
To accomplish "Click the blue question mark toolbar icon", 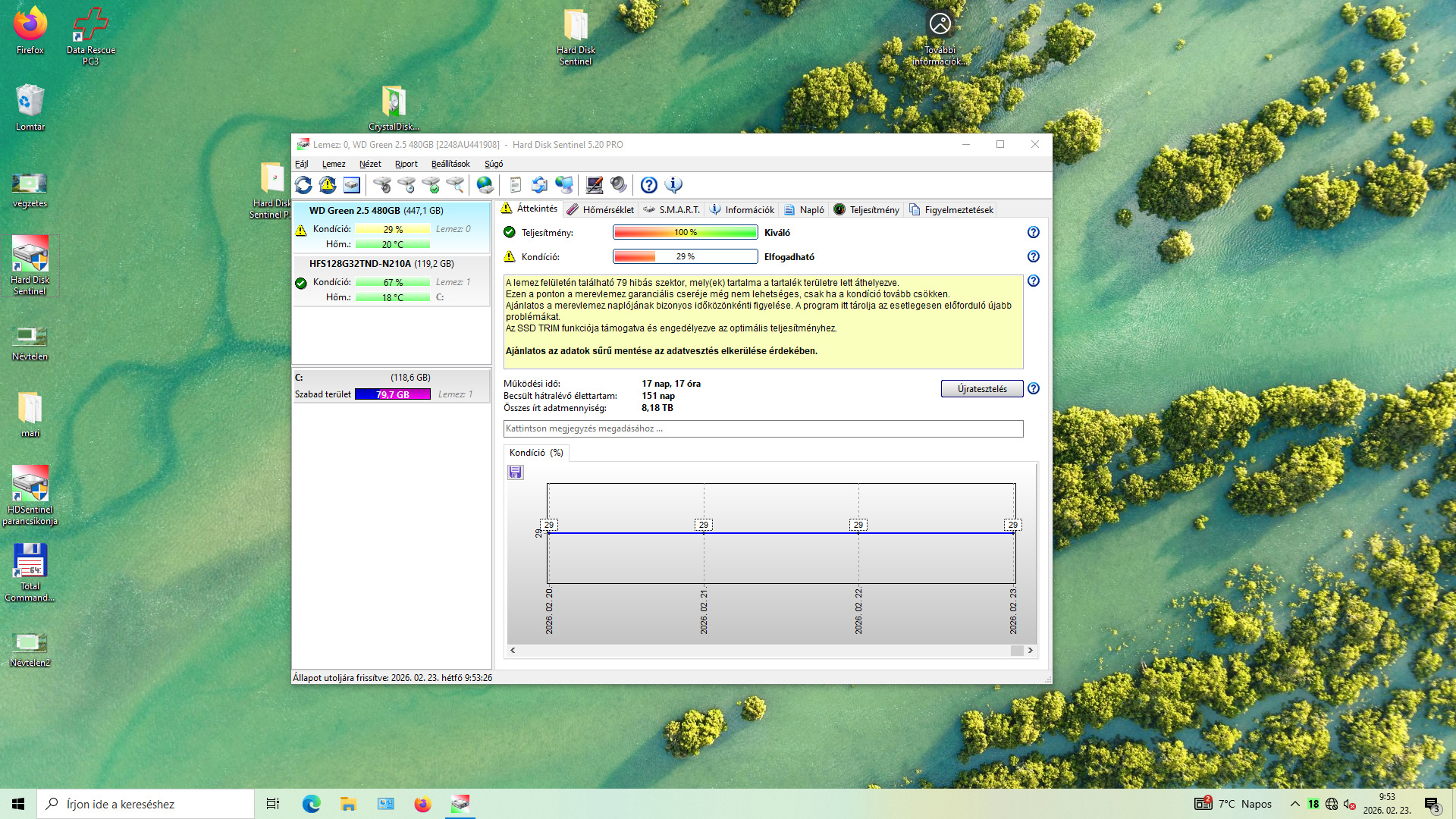I will pyautogui.click(x=649, y=185).
